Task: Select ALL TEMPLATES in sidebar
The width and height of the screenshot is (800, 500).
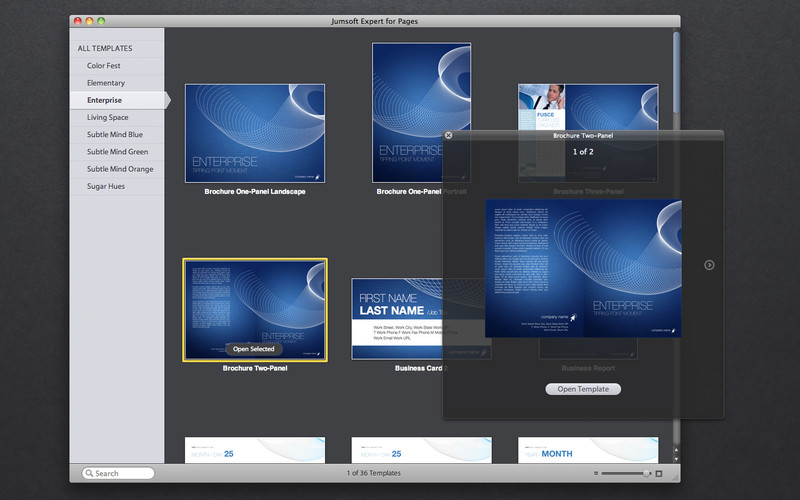Action: tap(105, 48)
